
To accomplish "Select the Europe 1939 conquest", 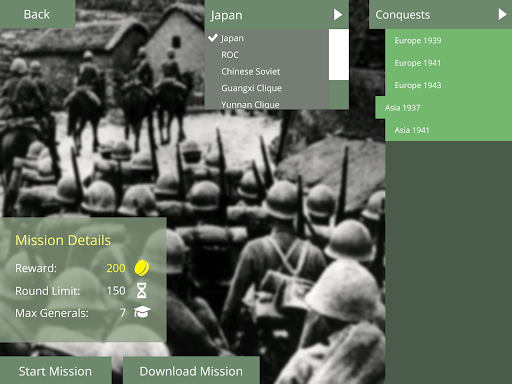I will [x=448, y=40].
